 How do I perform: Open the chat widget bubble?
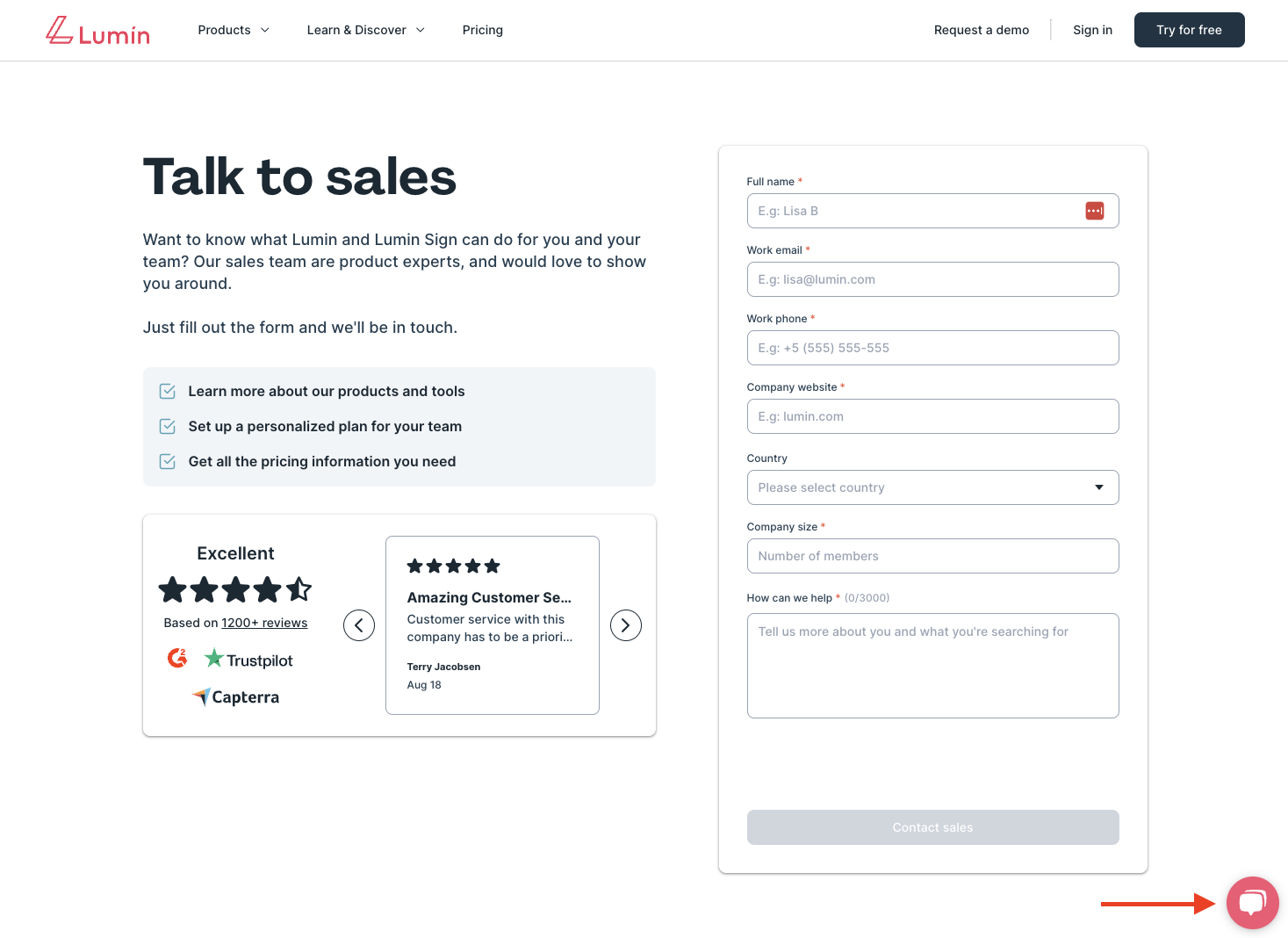(x=1252, y=903)
